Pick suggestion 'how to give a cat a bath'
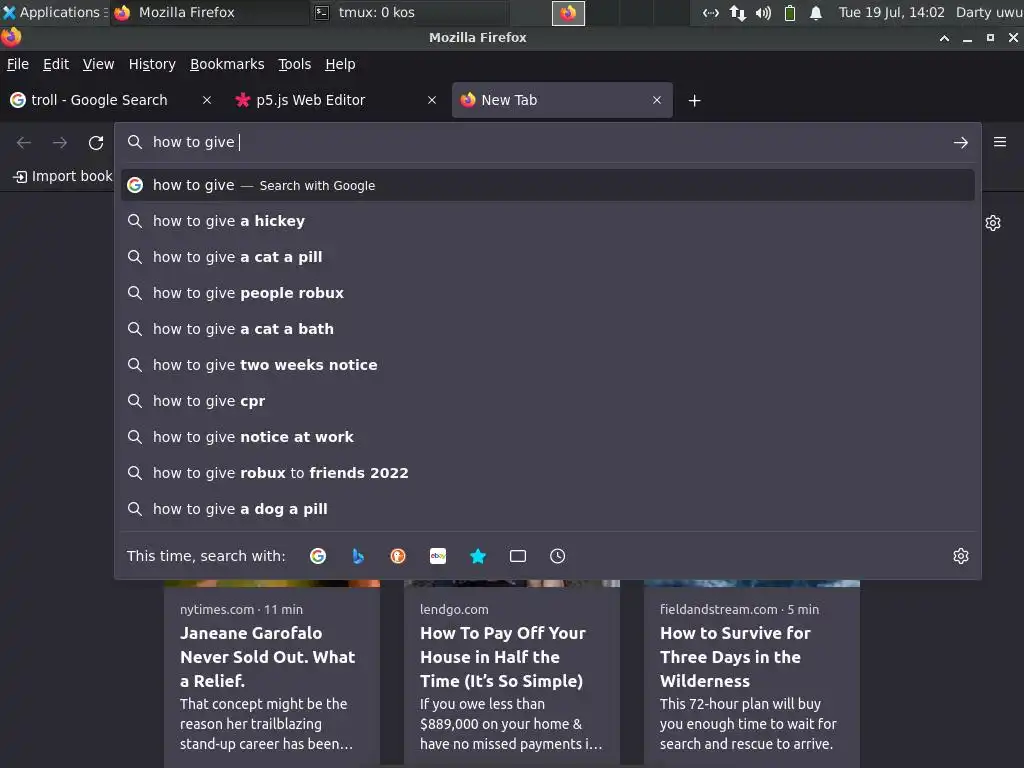Viewport: 1024px width, 768px height. (547, 328)
